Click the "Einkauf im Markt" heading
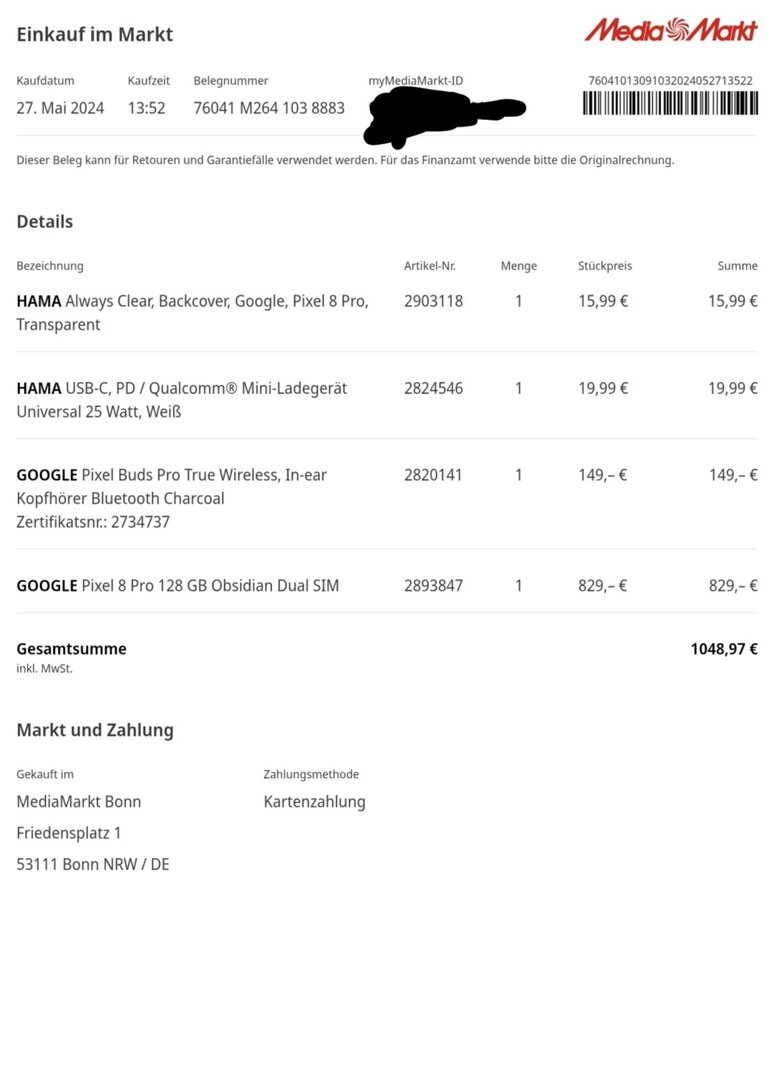This screenshot has height=1080, width=775. click(x=95, y=34)
